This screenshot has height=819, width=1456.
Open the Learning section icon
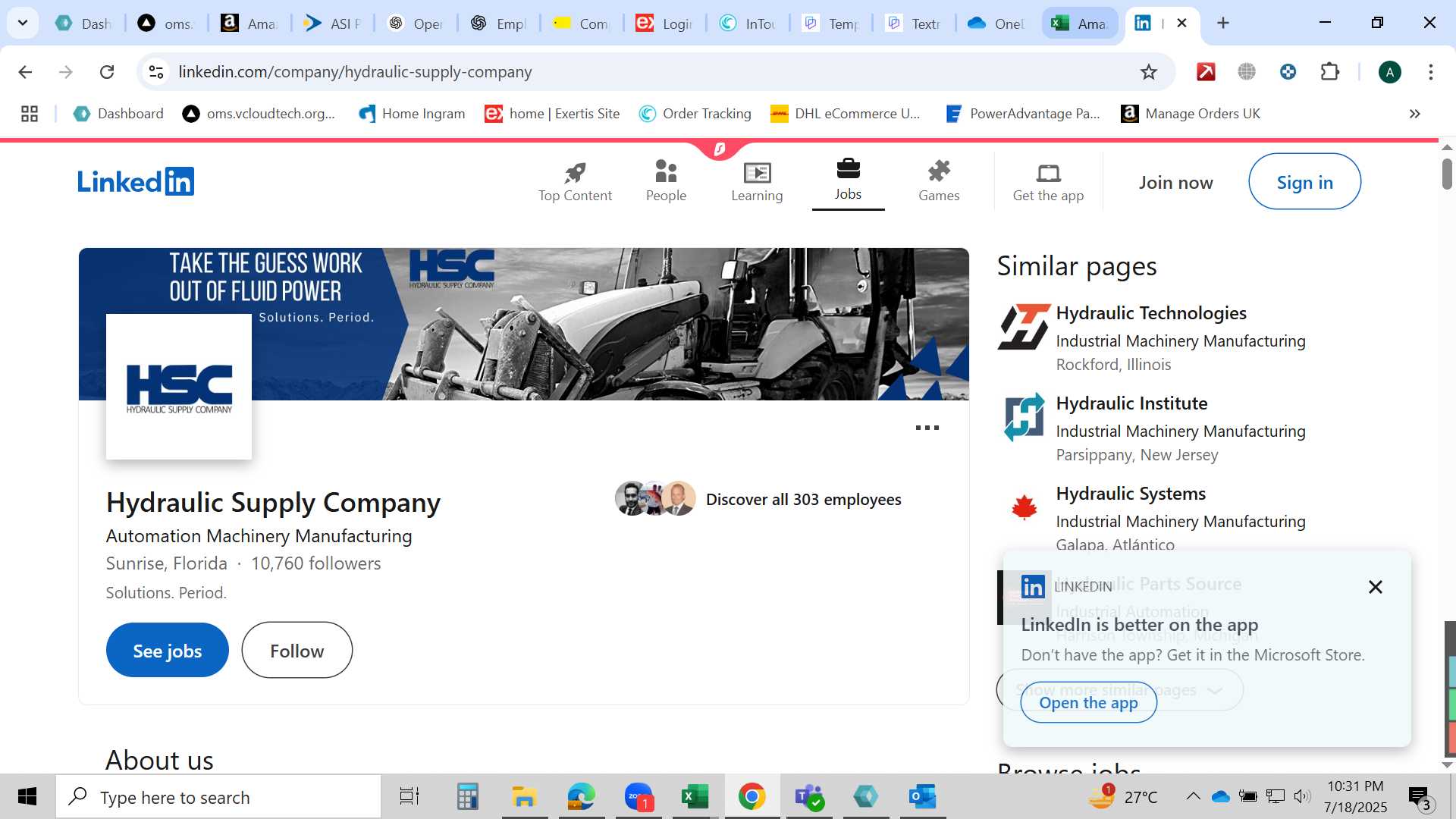[x=757, y=173]
